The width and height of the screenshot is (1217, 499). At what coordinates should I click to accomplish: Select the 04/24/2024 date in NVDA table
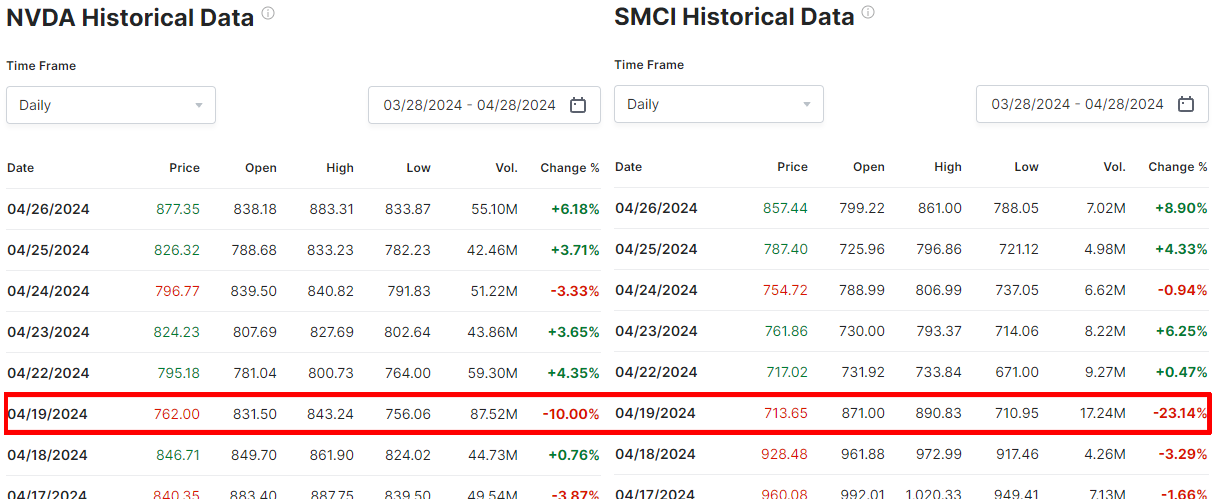pos(48,291)
